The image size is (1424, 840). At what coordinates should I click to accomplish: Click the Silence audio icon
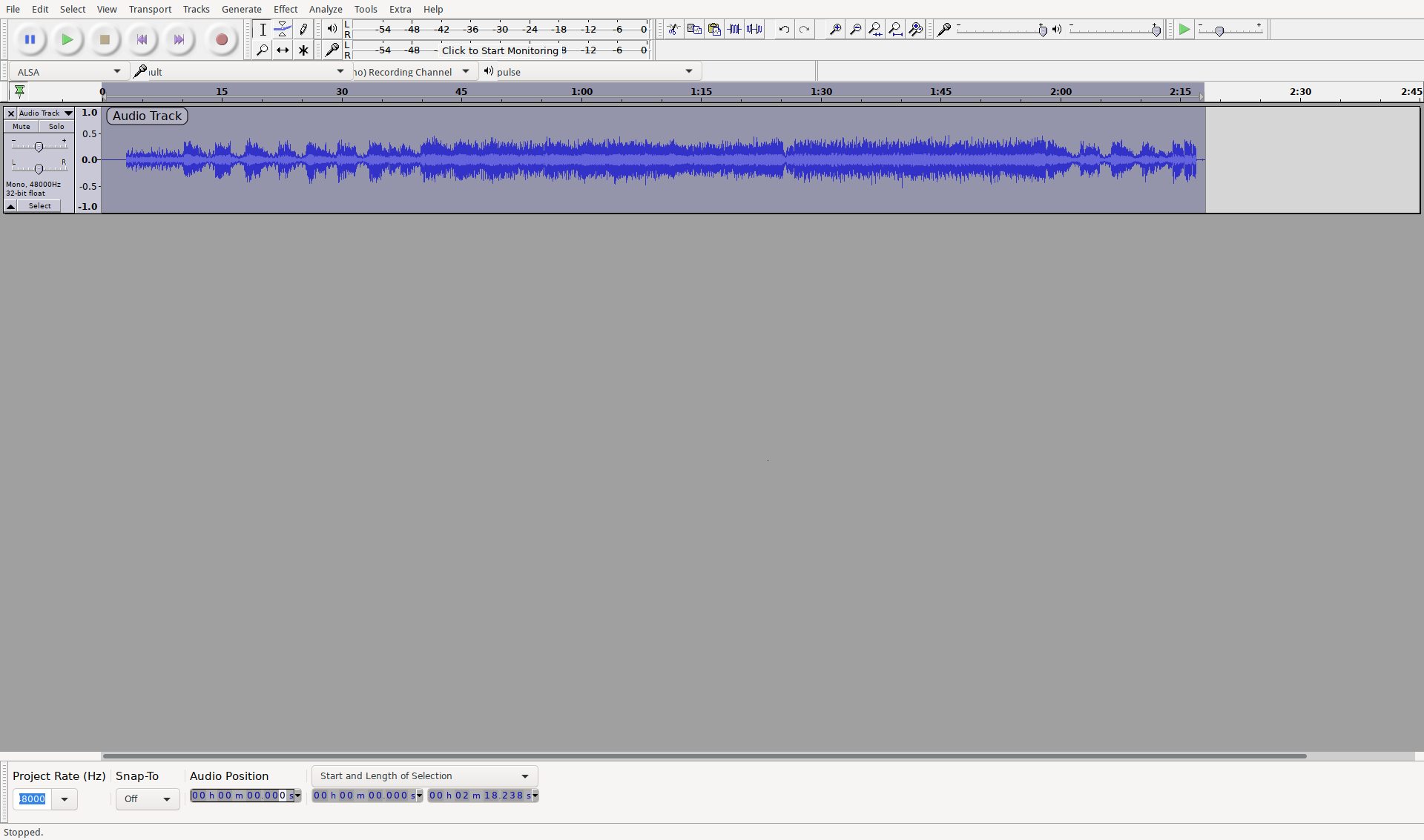click(754, 30)
